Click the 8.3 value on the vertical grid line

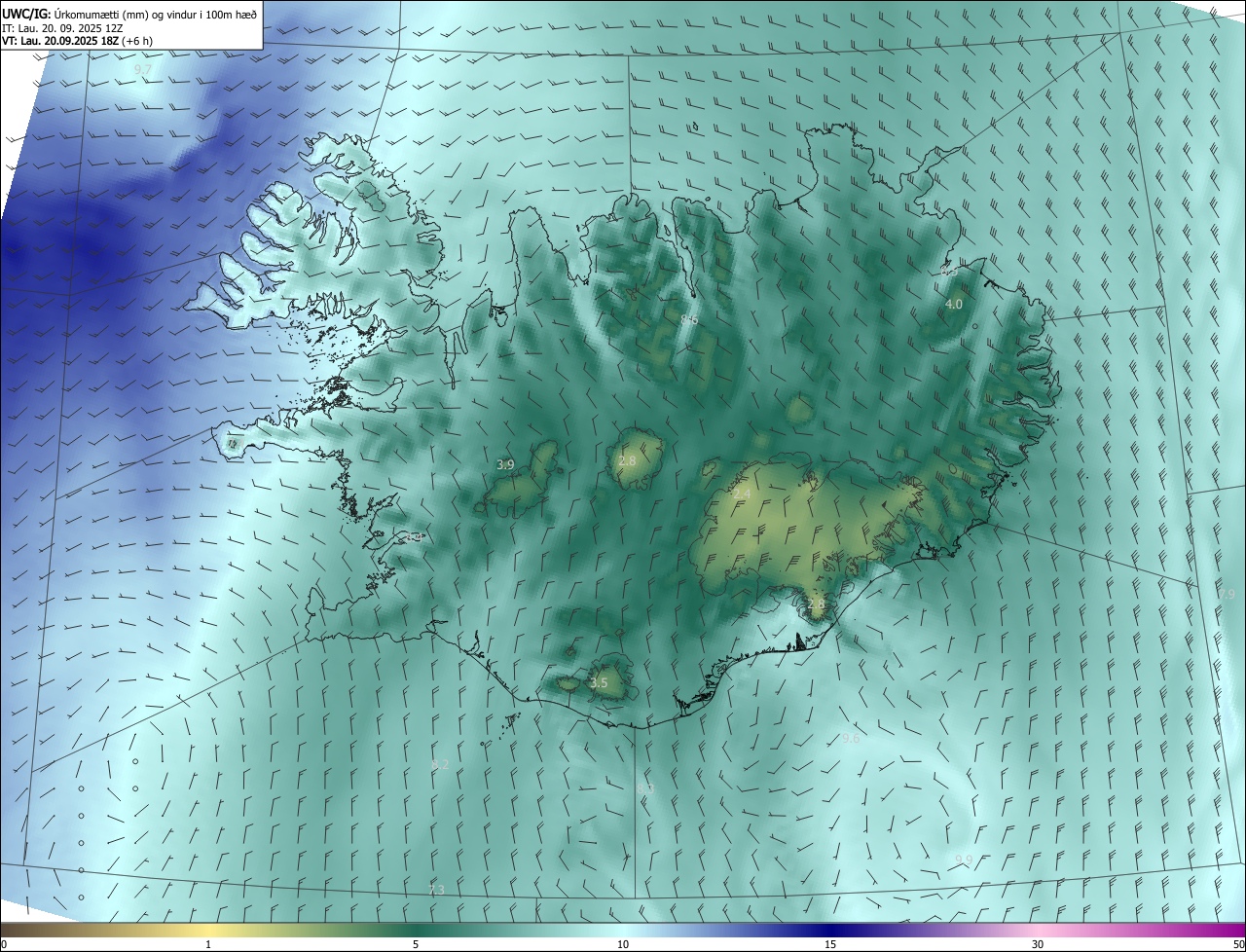point(644,787)
